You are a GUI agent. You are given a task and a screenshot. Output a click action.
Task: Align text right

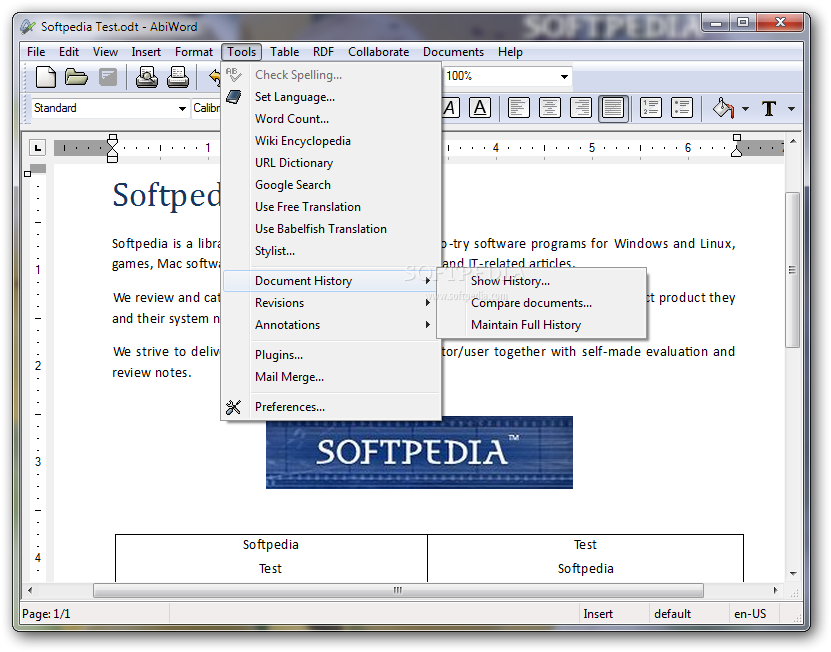581,108
